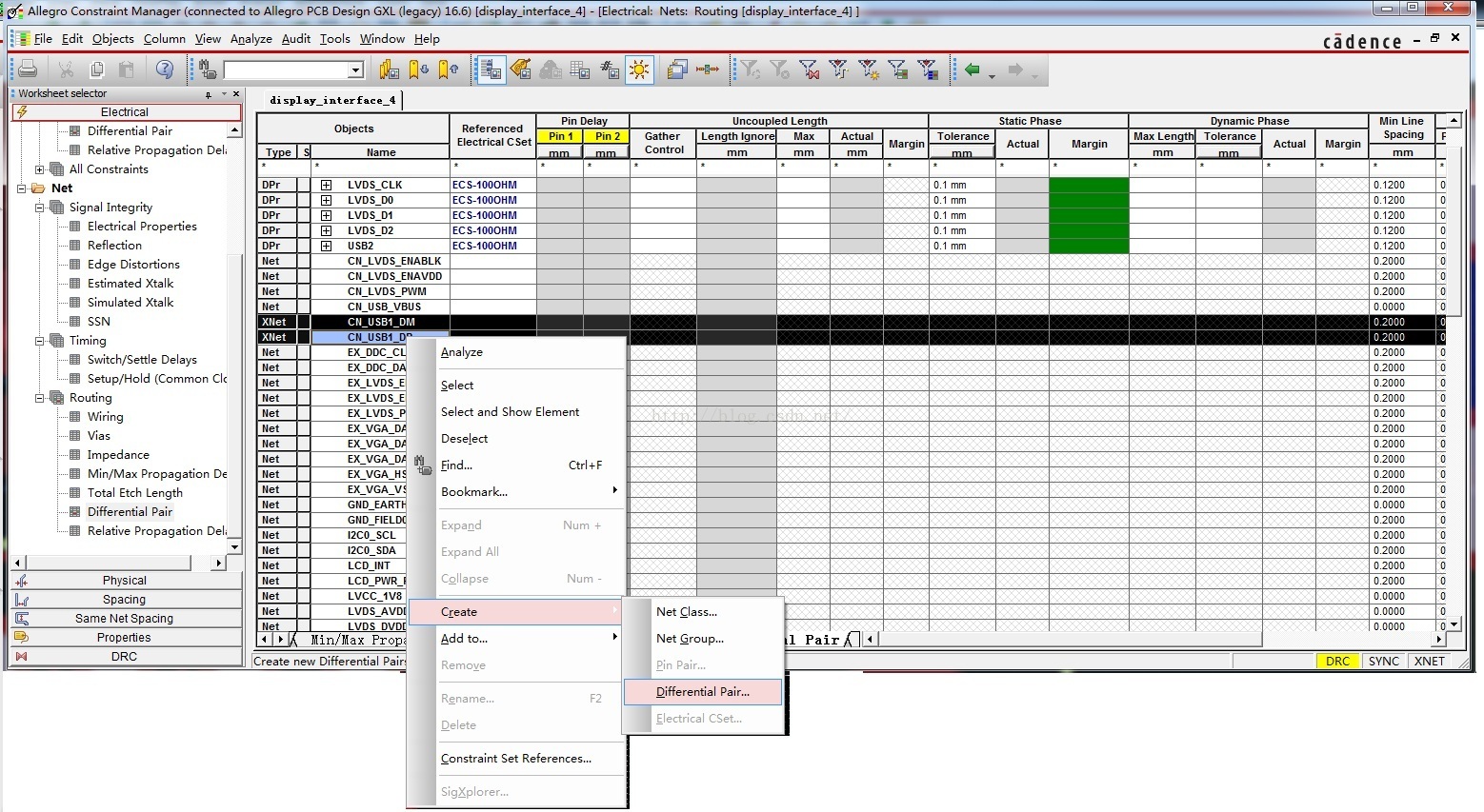Collapse the Net tree folder
The width and height of the screenshot is (1484, 812).
coord(22,188)
